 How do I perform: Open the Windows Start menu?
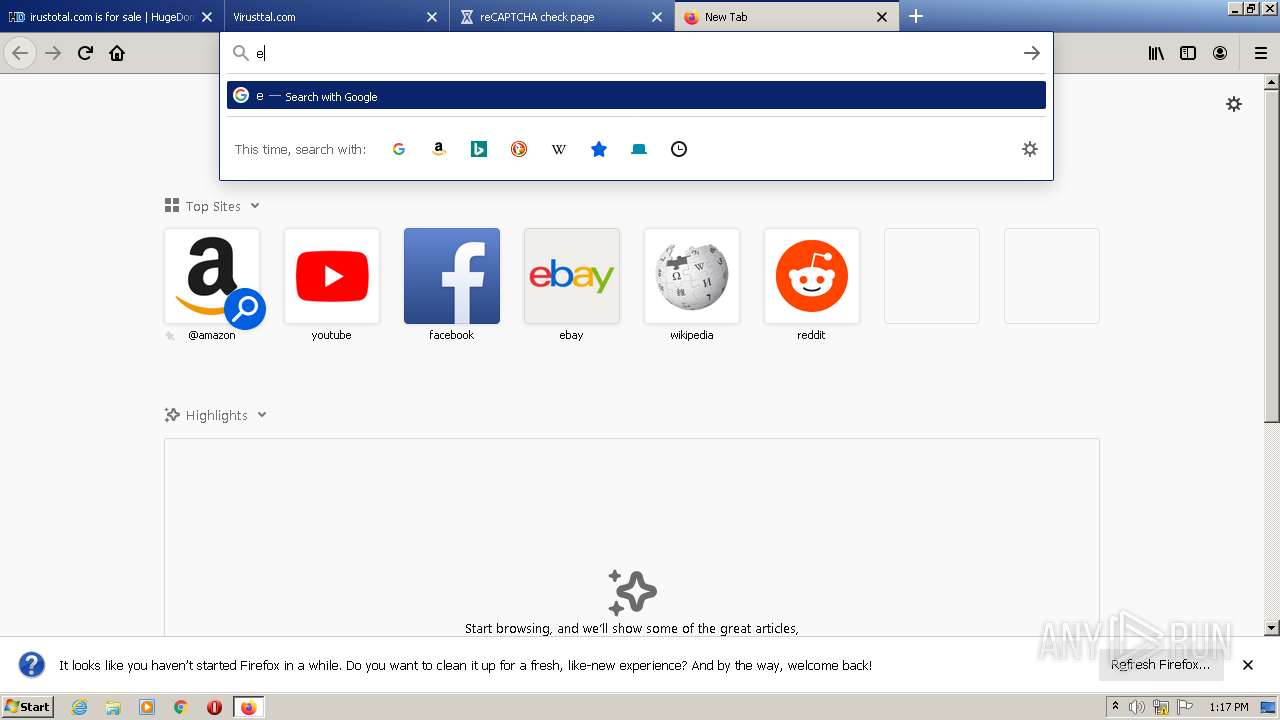(x=28, y=706)
